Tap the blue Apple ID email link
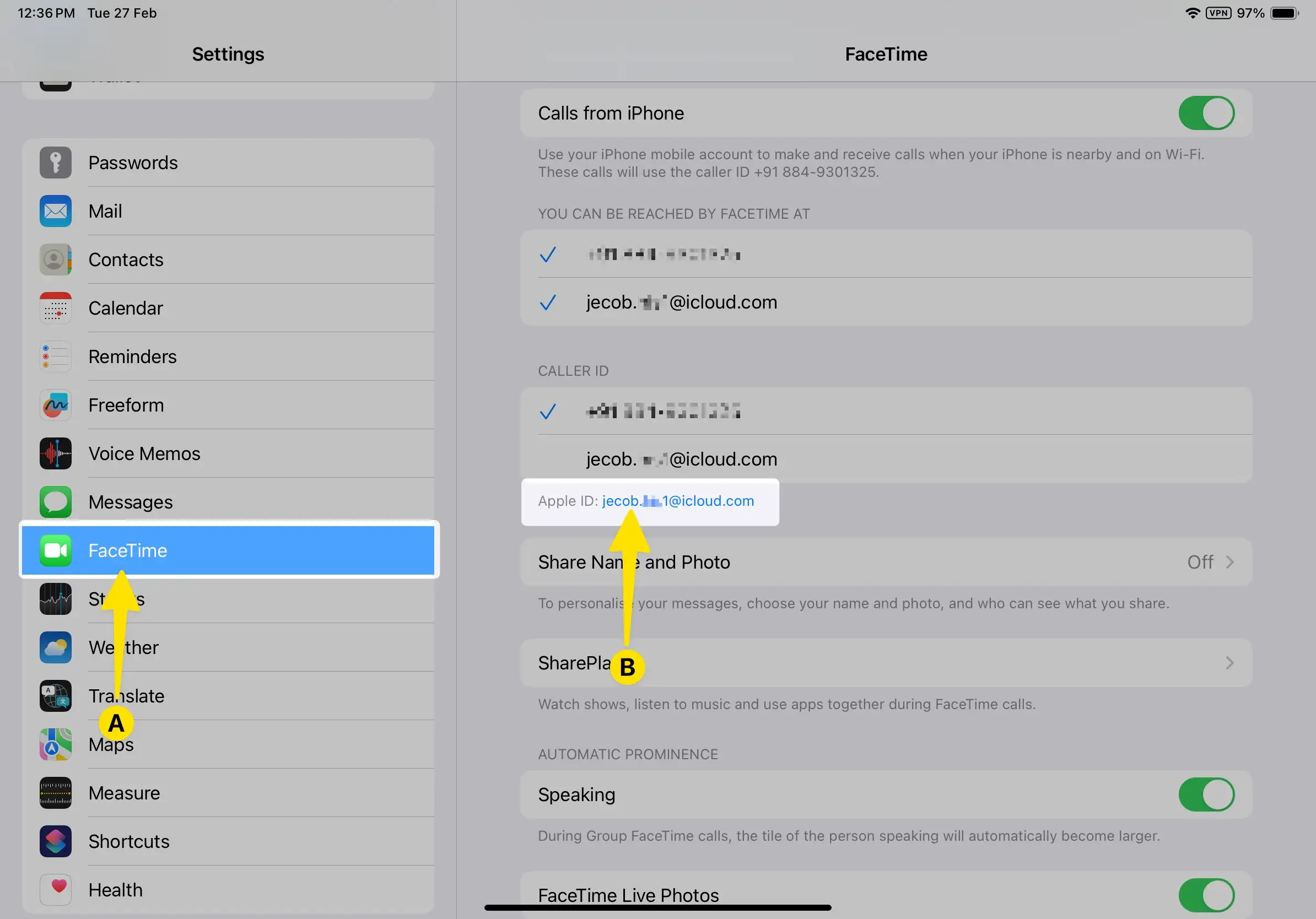This screenshot has height=919, width=1316. click(x=677, y=501)
